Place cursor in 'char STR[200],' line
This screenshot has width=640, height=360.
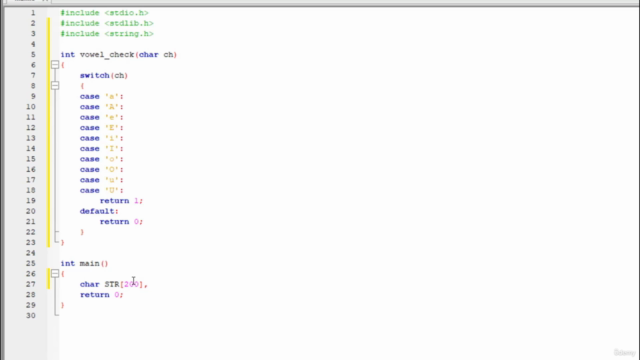click(114, 284)
